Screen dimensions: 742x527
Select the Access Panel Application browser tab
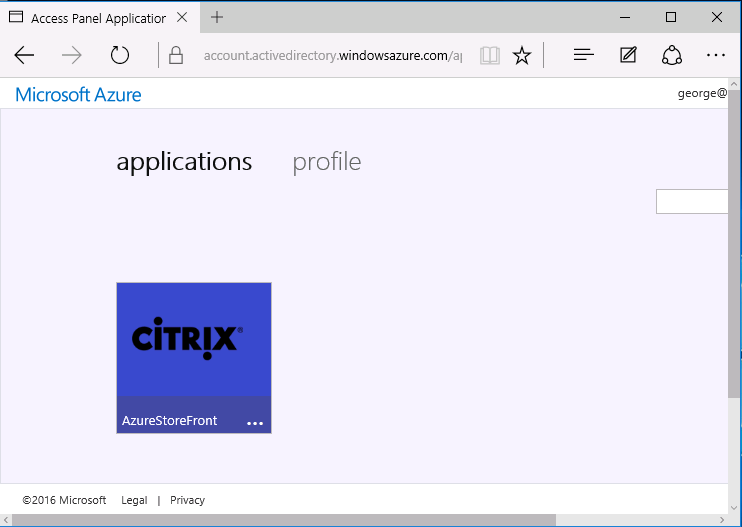click(99, 18)
